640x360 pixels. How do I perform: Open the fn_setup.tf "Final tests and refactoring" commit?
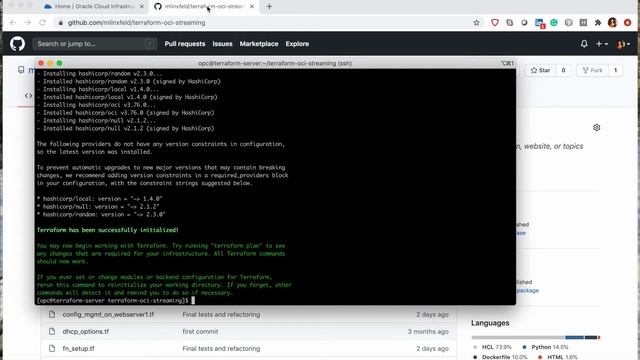pos(221,349)
